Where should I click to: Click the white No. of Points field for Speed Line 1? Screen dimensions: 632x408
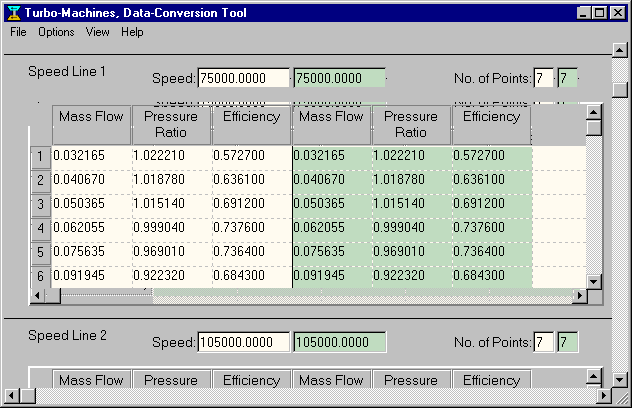[x=543, y=78]
